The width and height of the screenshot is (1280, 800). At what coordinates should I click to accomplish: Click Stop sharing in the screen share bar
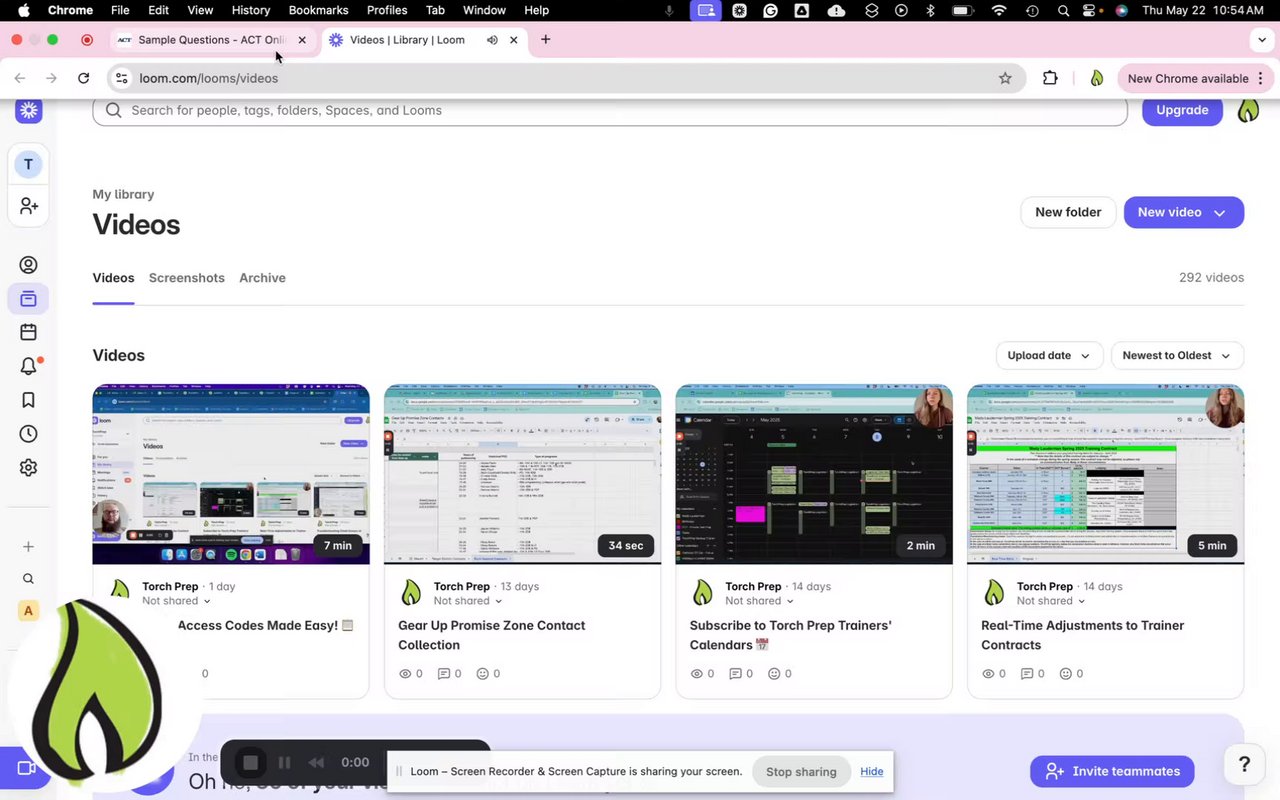(801, 772)
